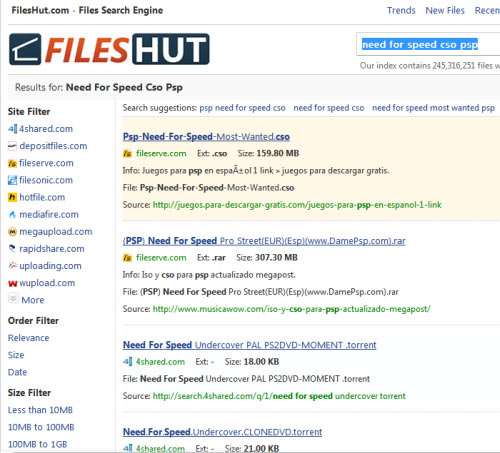Viewport: 500px width, 453px height.
Task: Click FilesHut.com - Files Search Engine title
Action: (87, 11)
